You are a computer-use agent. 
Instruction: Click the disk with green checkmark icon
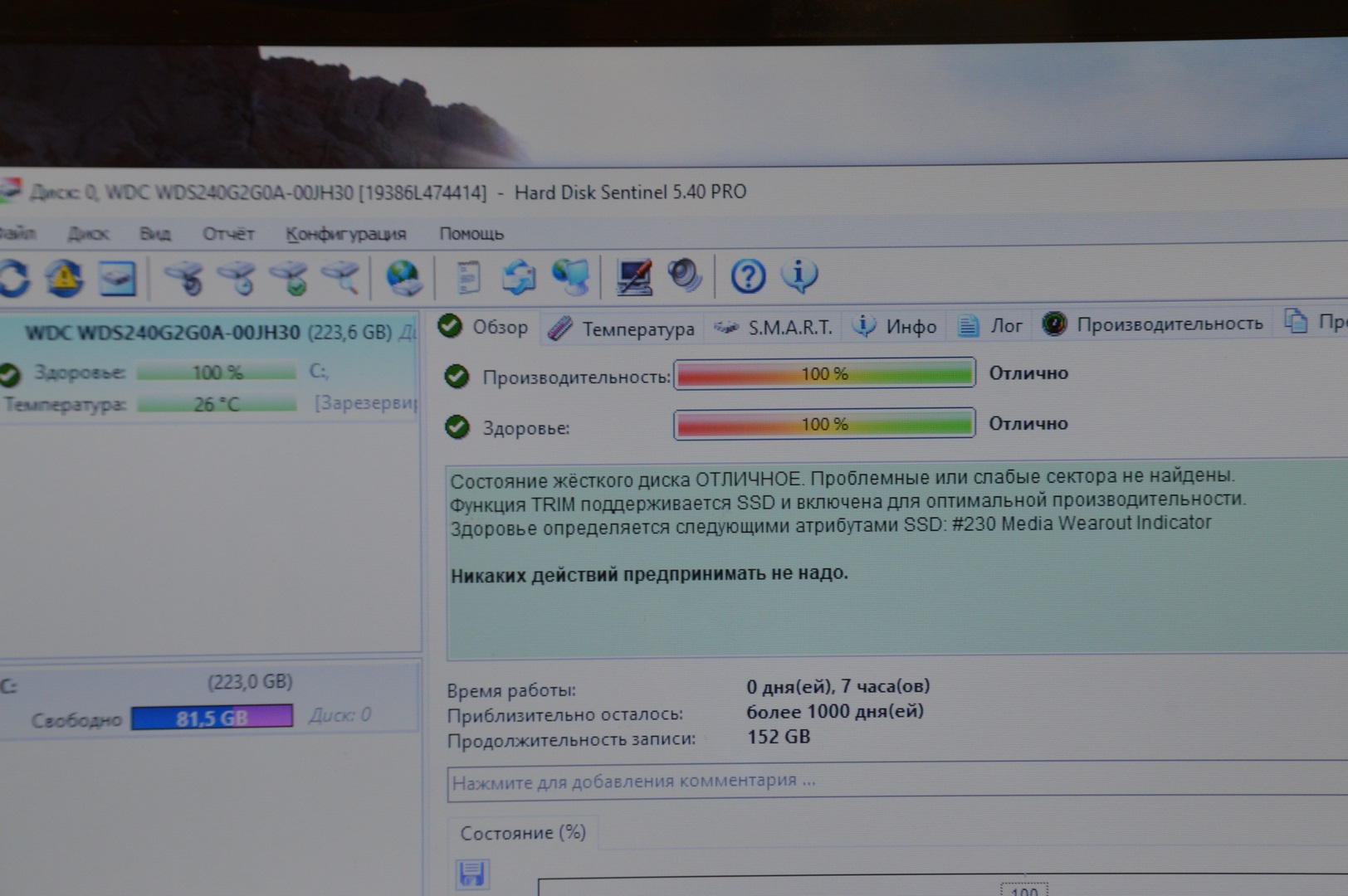[290, 278]
